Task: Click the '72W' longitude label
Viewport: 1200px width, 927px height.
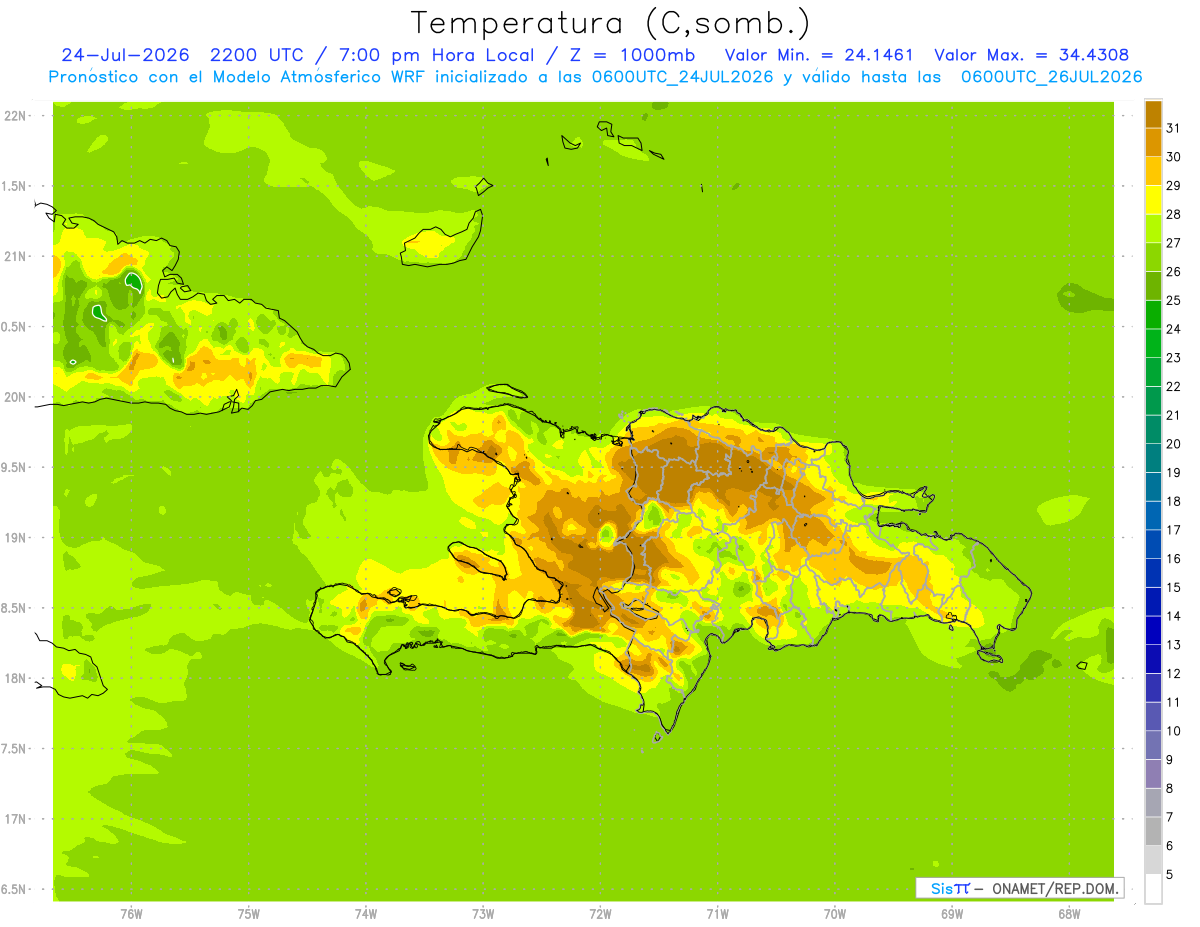Action: click(600, 913)
